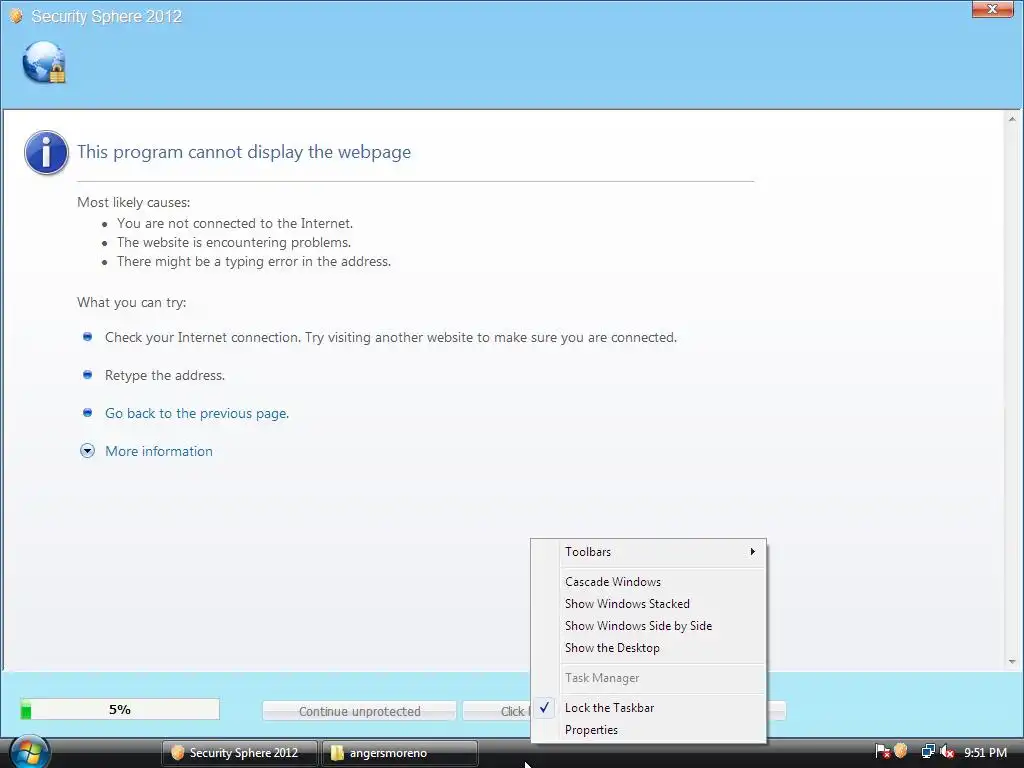The width and height of the screenshot is (1024, 768).
Task: Click the Security Sphere shield title icon
Action: (x=16, y=16)
